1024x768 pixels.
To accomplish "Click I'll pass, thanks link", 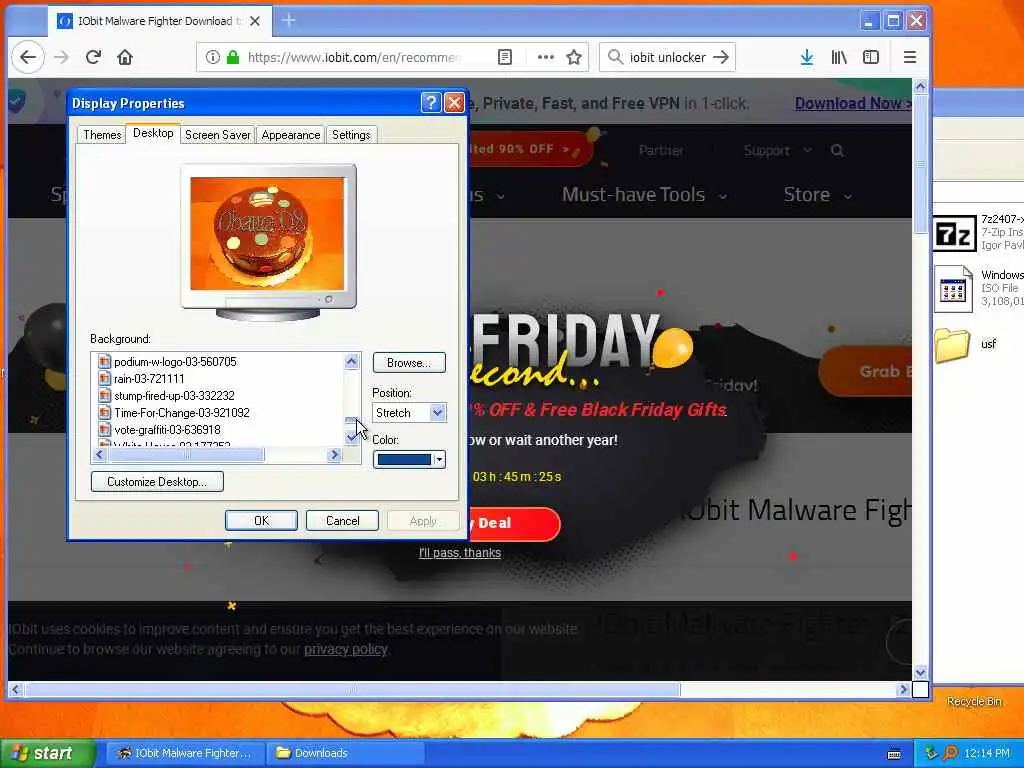I will point(460,553).
